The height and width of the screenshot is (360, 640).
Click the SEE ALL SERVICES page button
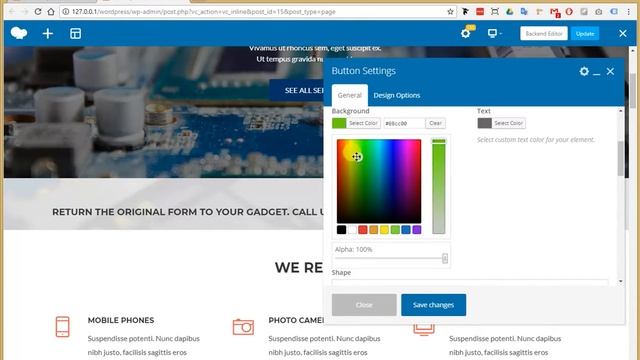pos(297,90)
